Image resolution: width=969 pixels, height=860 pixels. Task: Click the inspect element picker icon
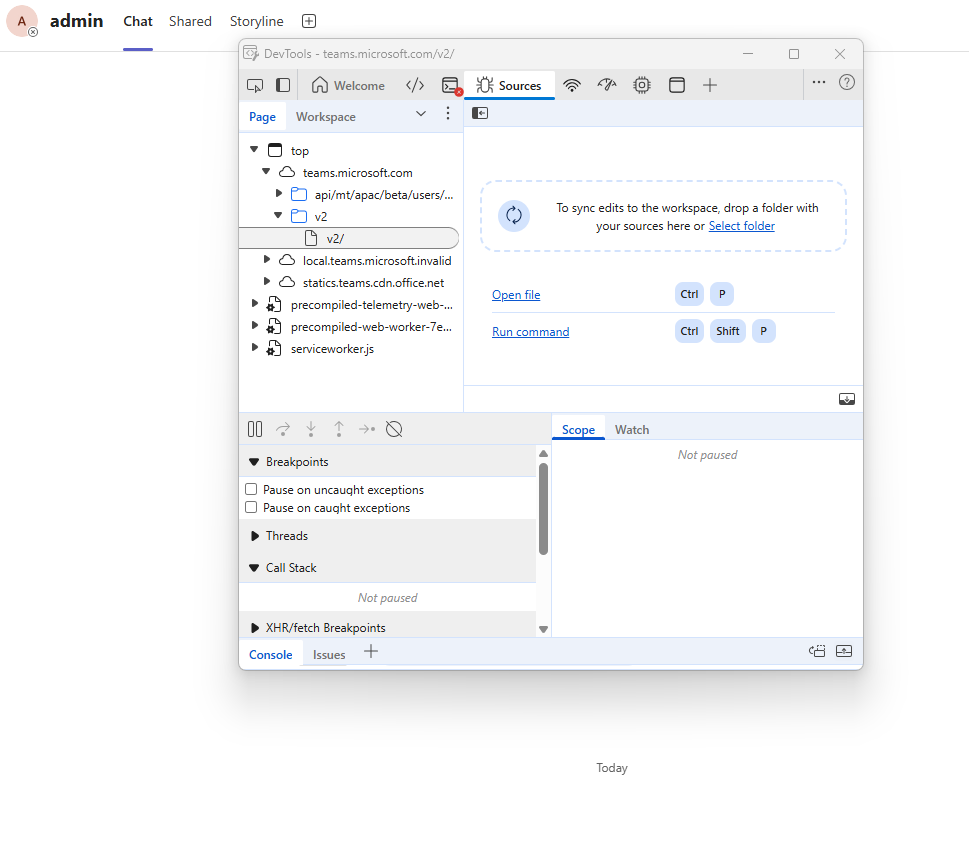pos(255,85)
